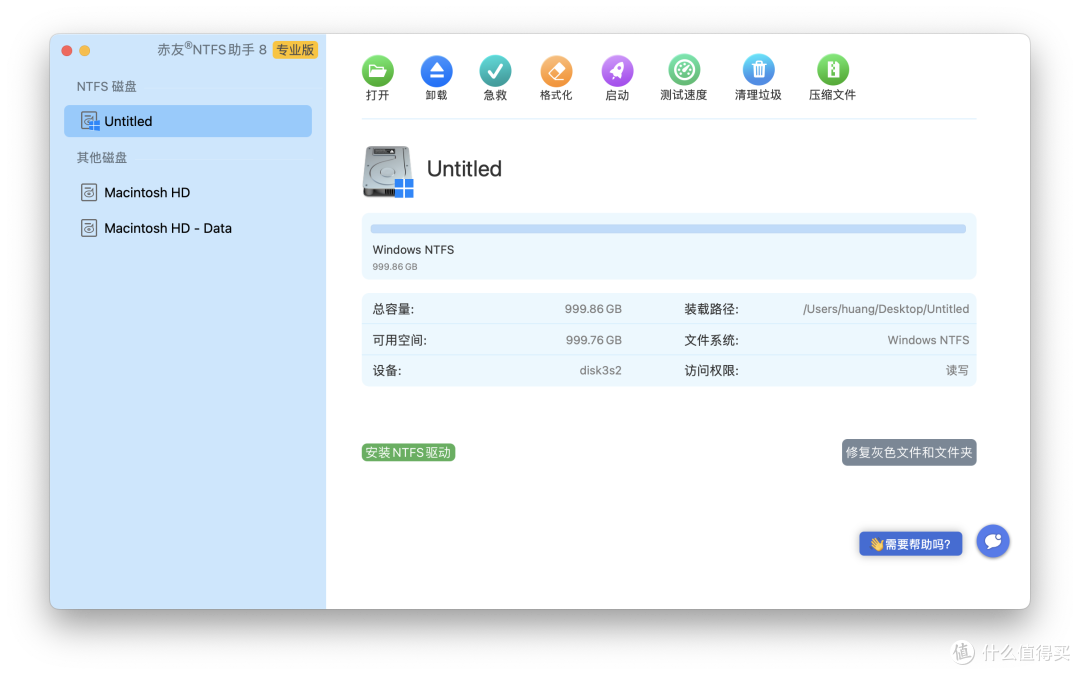1080x675 pixels.
Task: Click the mount path /Users/huang/Desktop/Untitled
Action: (886, 309)
